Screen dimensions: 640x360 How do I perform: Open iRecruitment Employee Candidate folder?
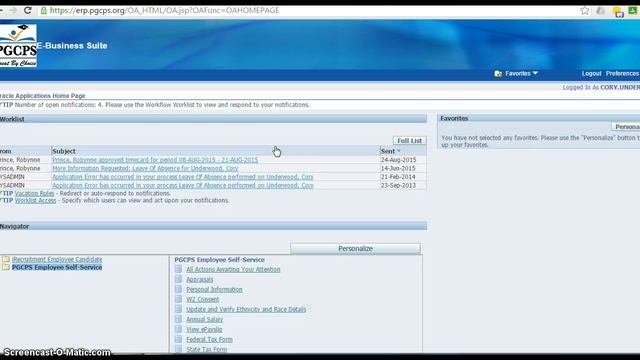pyautogui.click(x=57, y=259)
